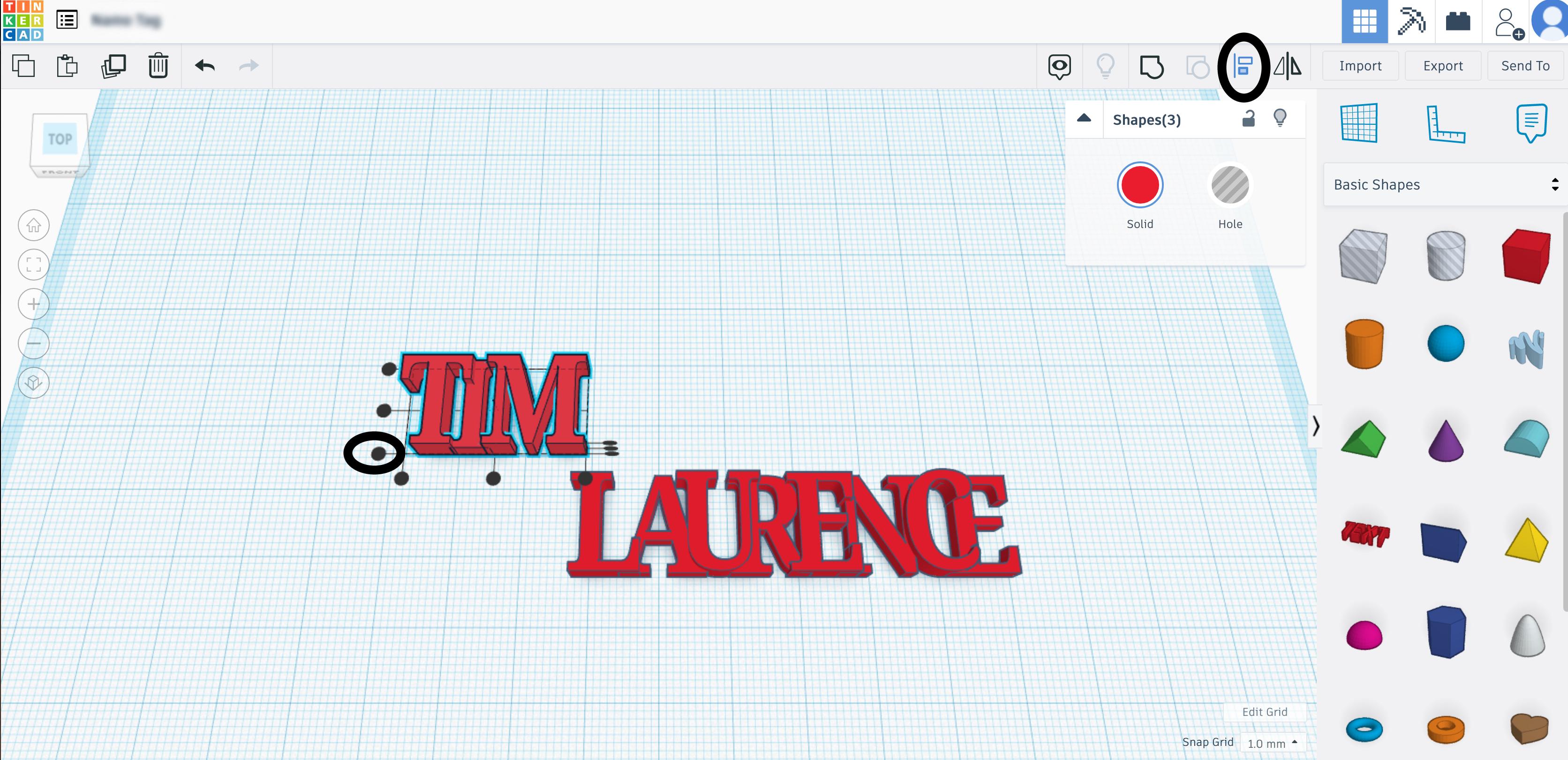Screen dimensions: 1568x760
Task: Click the Mirror tool icon
Action: pos(1288,66)
